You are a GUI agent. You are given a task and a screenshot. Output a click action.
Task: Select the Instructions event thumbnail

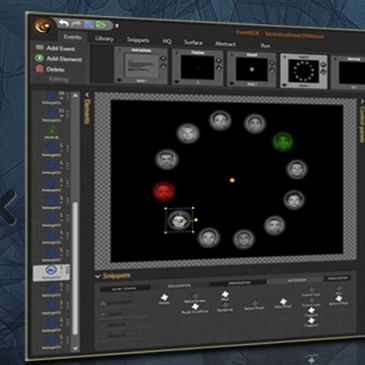(141, 65)
